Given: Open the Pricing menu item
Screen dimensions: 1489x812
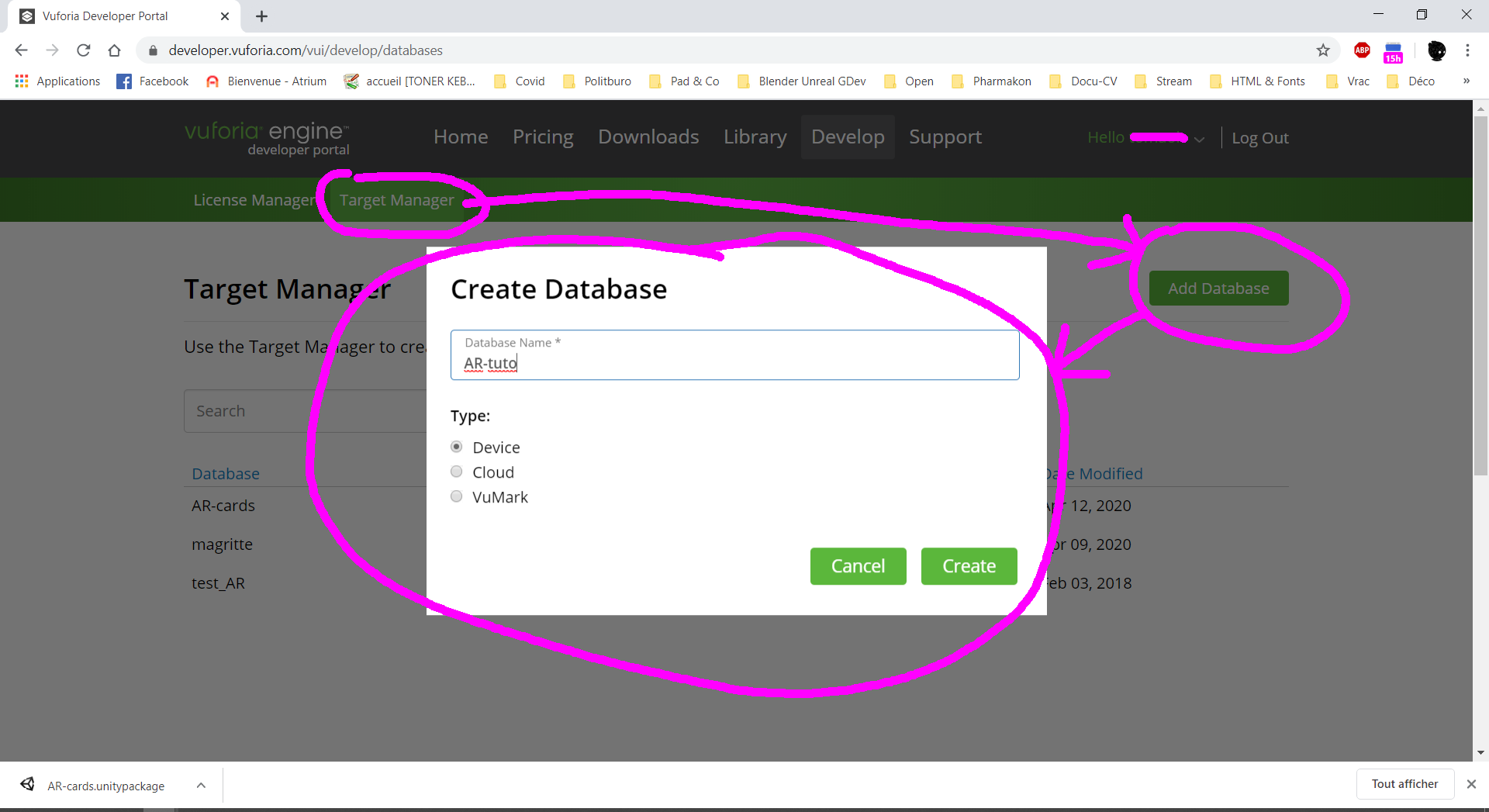Looking at the screenshot, I should pos(543,137).
